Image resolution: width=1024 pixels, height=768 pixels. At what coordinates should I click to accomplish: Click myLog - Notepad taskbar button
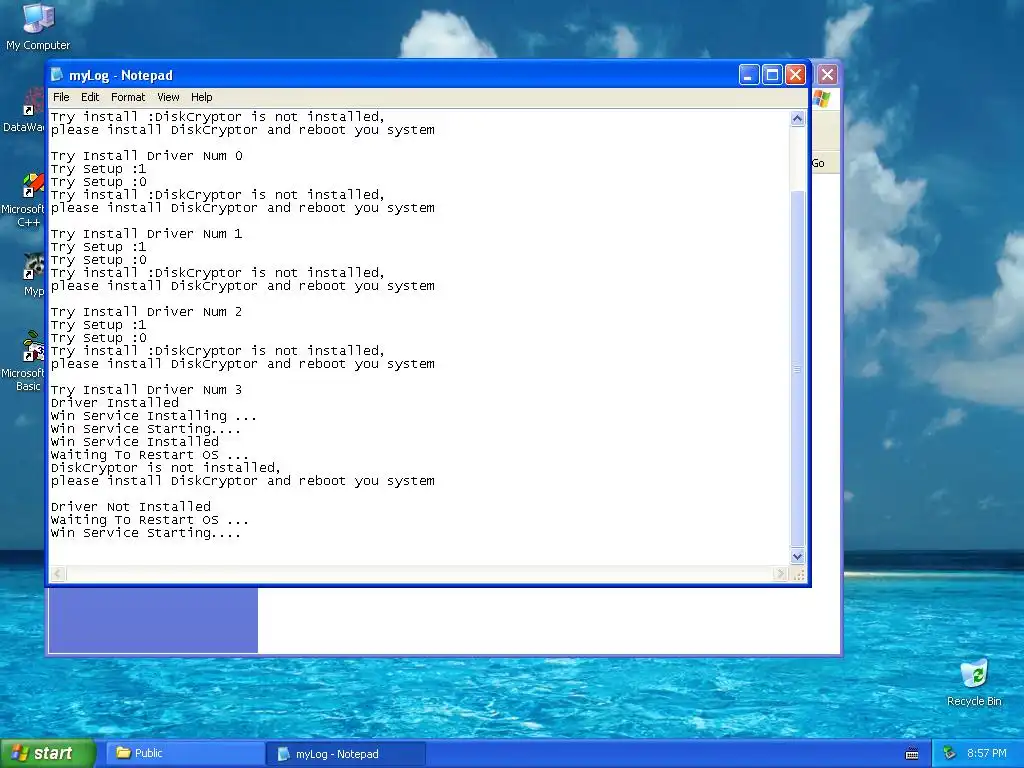coord(347,754)
